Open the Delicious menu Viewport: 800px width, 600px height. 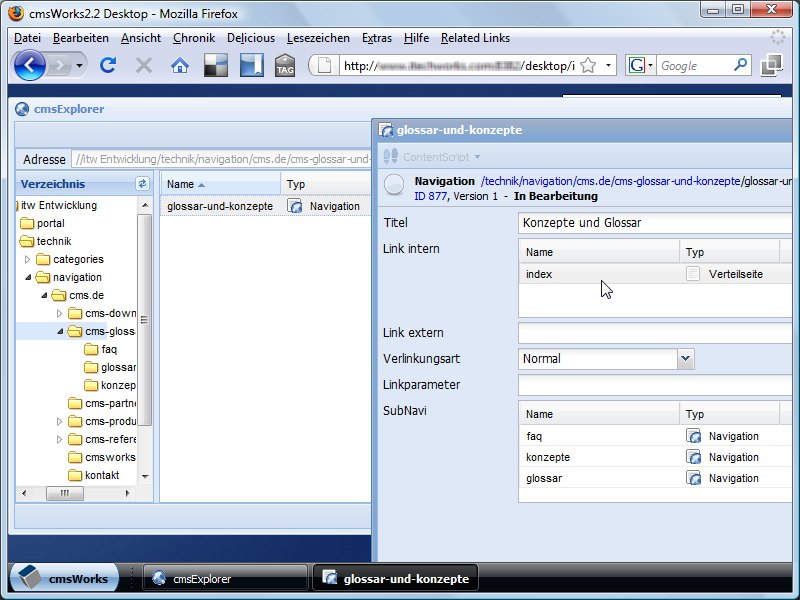point(251,38)
